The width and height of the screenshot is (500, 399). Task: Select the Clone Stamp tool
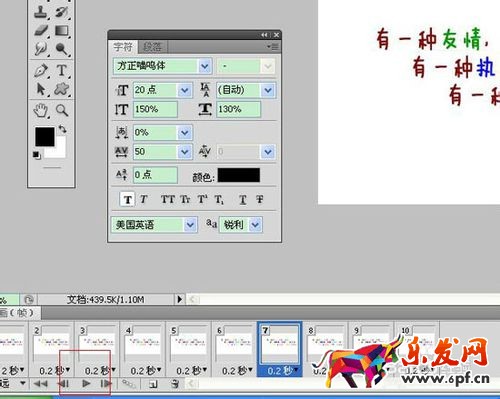click(x=41, y=11)
